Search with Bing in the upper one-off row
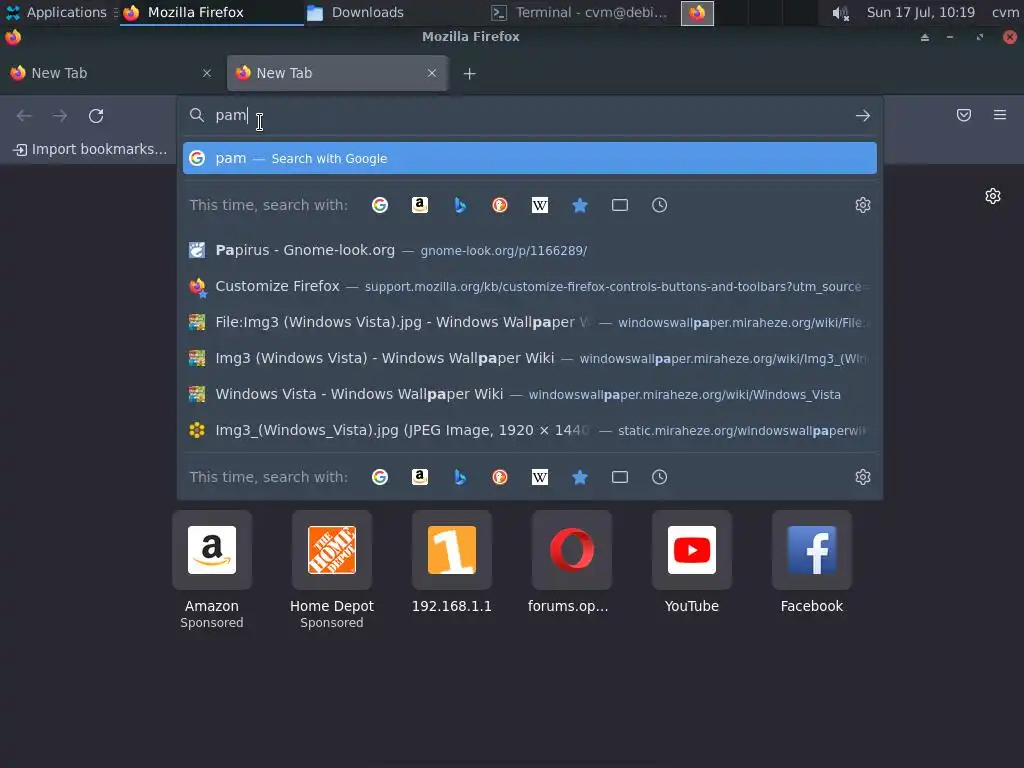 click(x=460, y=205)
